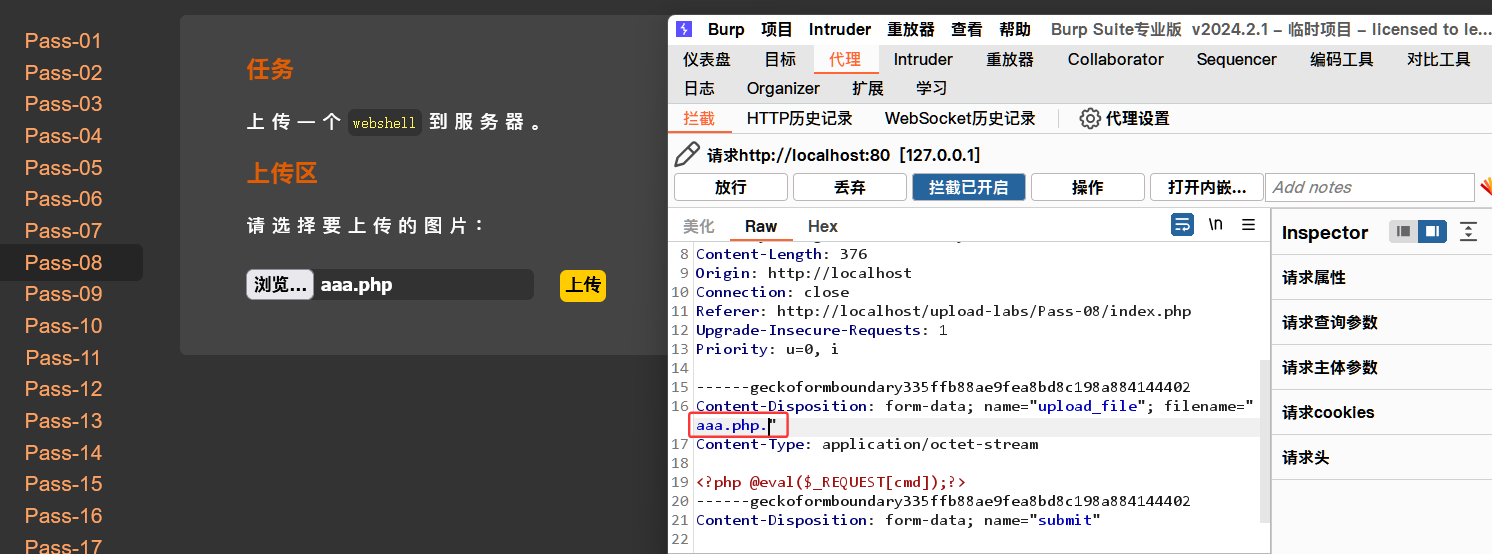1492x554 pixels.
Task: Open Pass-11 in the sidebar
Action: 64,357
